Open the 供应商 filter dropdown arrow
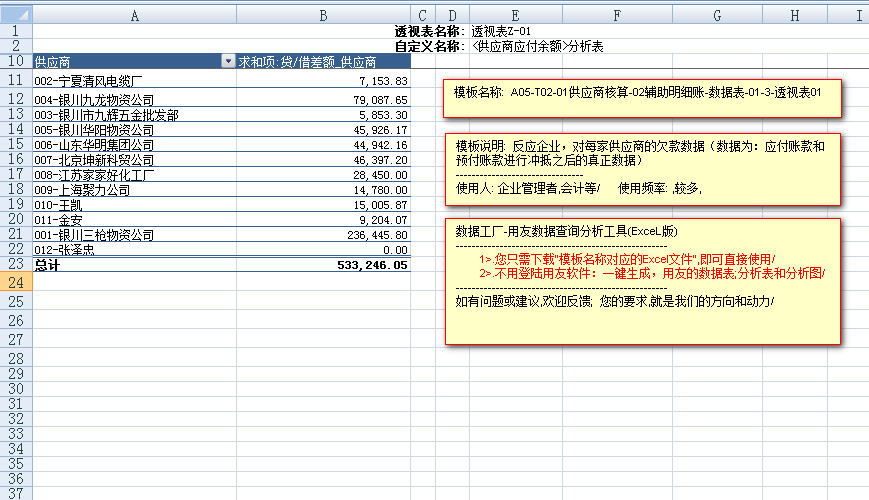This screenshot has height=500, width=869. 227,62
